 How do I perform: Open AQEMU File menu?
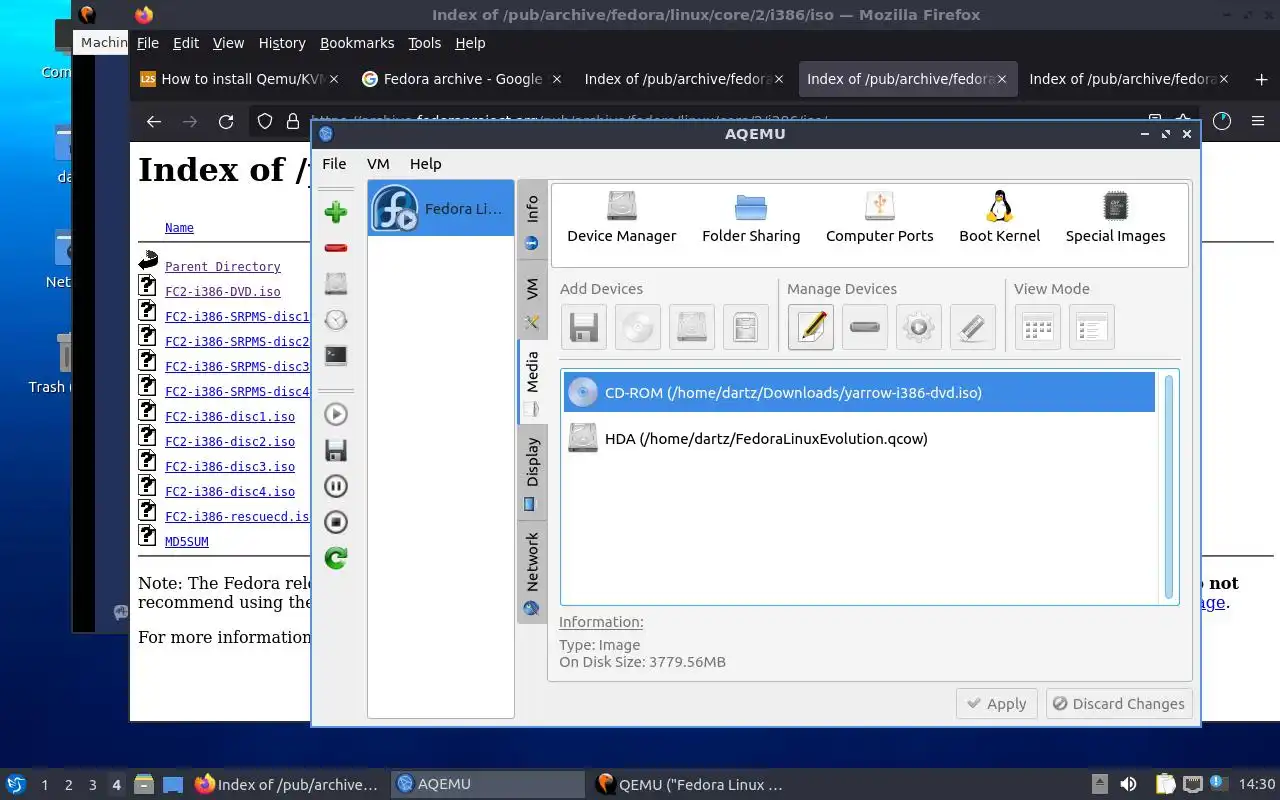[x=334, y=164]
